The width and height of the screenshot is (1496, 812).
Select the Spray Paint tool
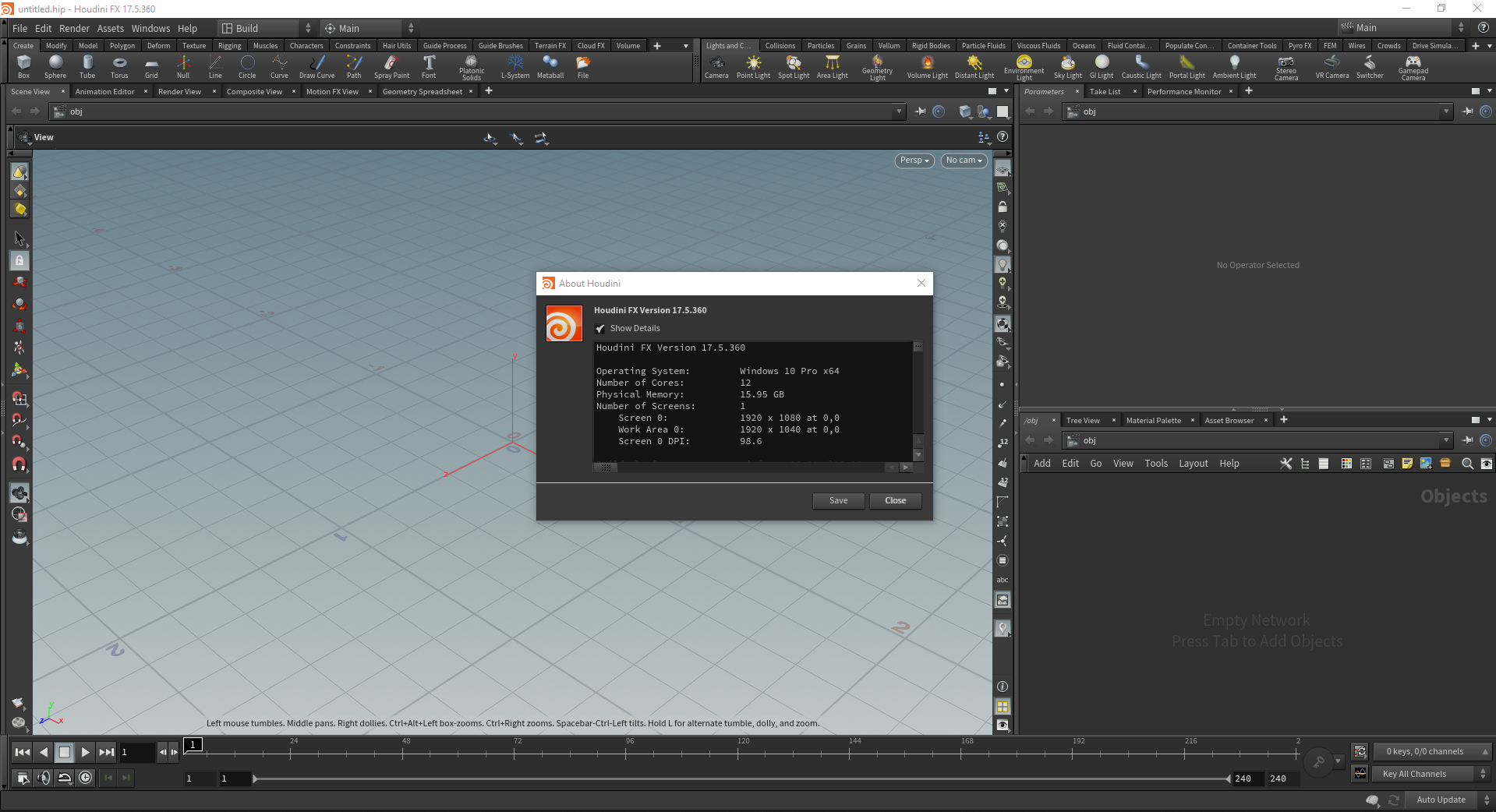(391, 67)
